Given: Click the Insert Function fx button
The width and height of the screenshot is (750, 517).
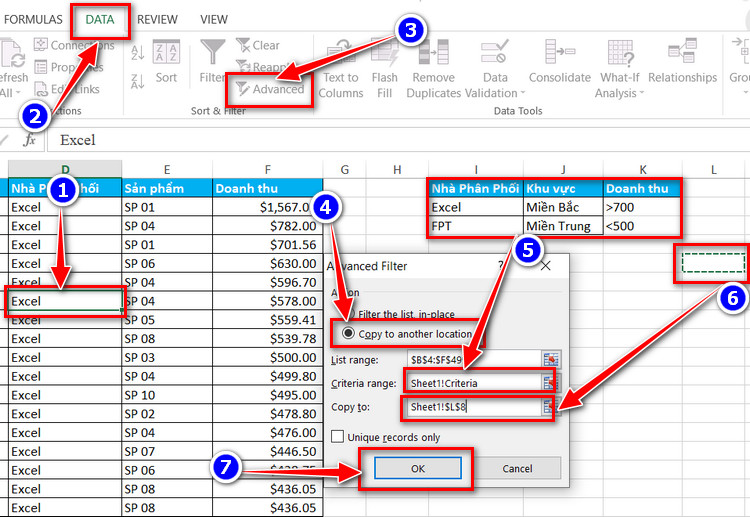Looking at the screenshot, I should click(x=30, y=140).
